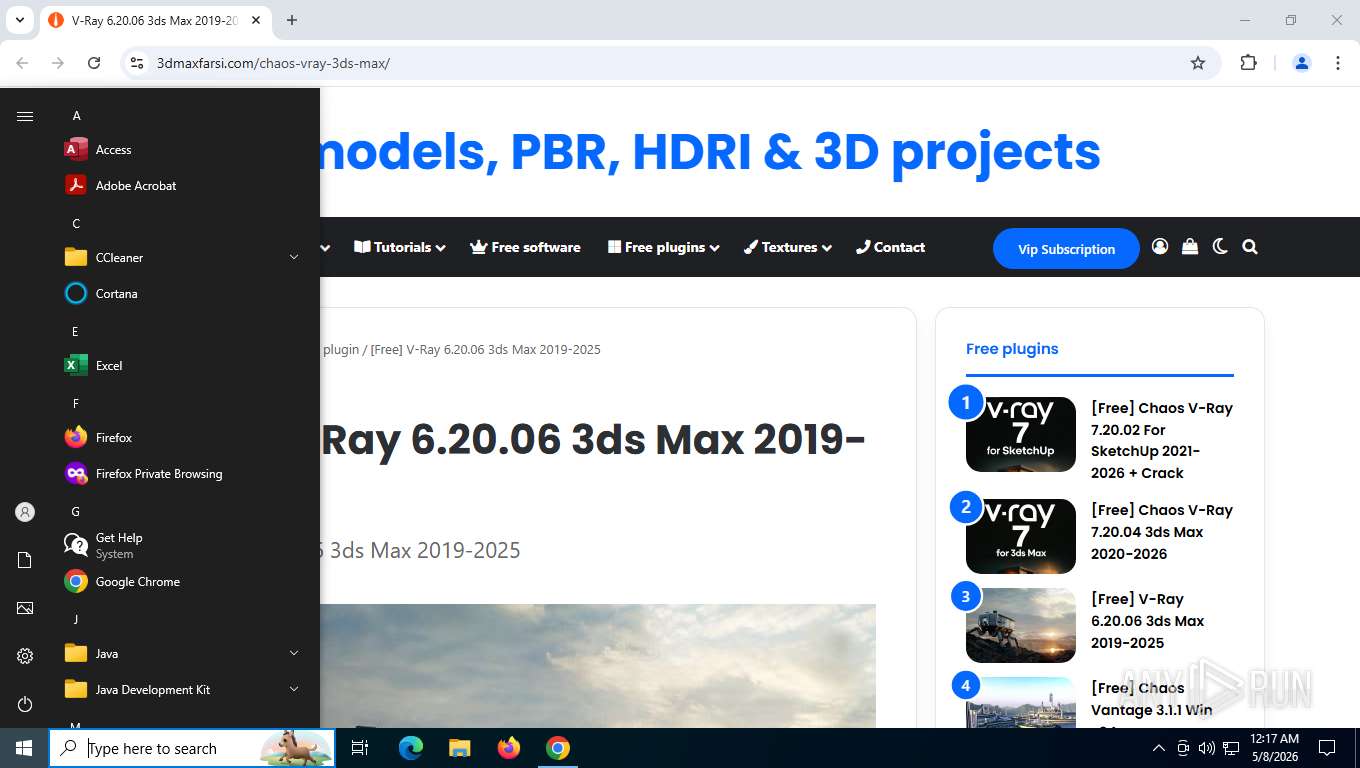Open Chrome tab search dropdown

coord(19,20)
